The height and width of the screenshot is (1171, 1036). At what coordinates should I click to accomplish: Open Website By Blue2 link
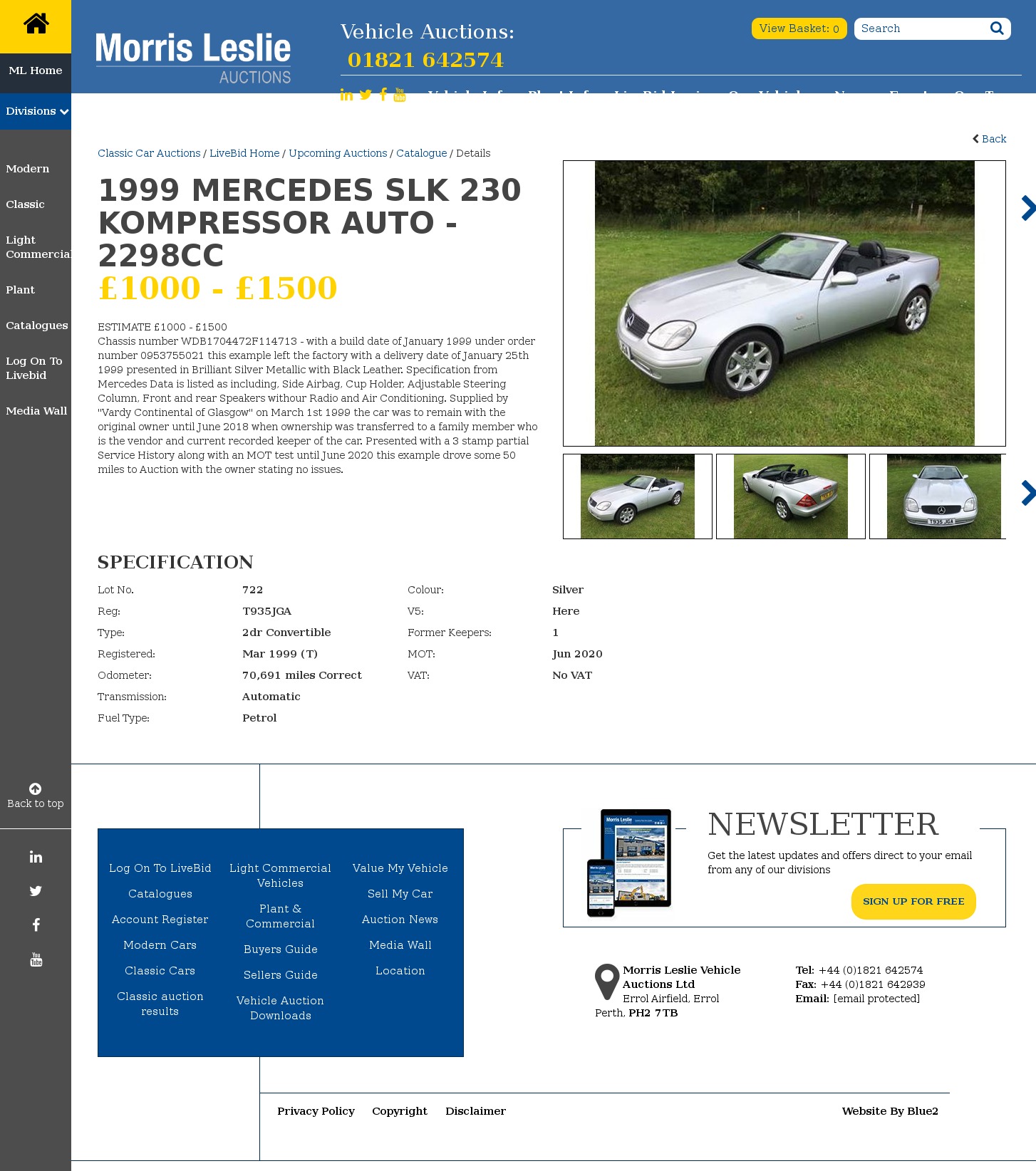point(890,1111)
